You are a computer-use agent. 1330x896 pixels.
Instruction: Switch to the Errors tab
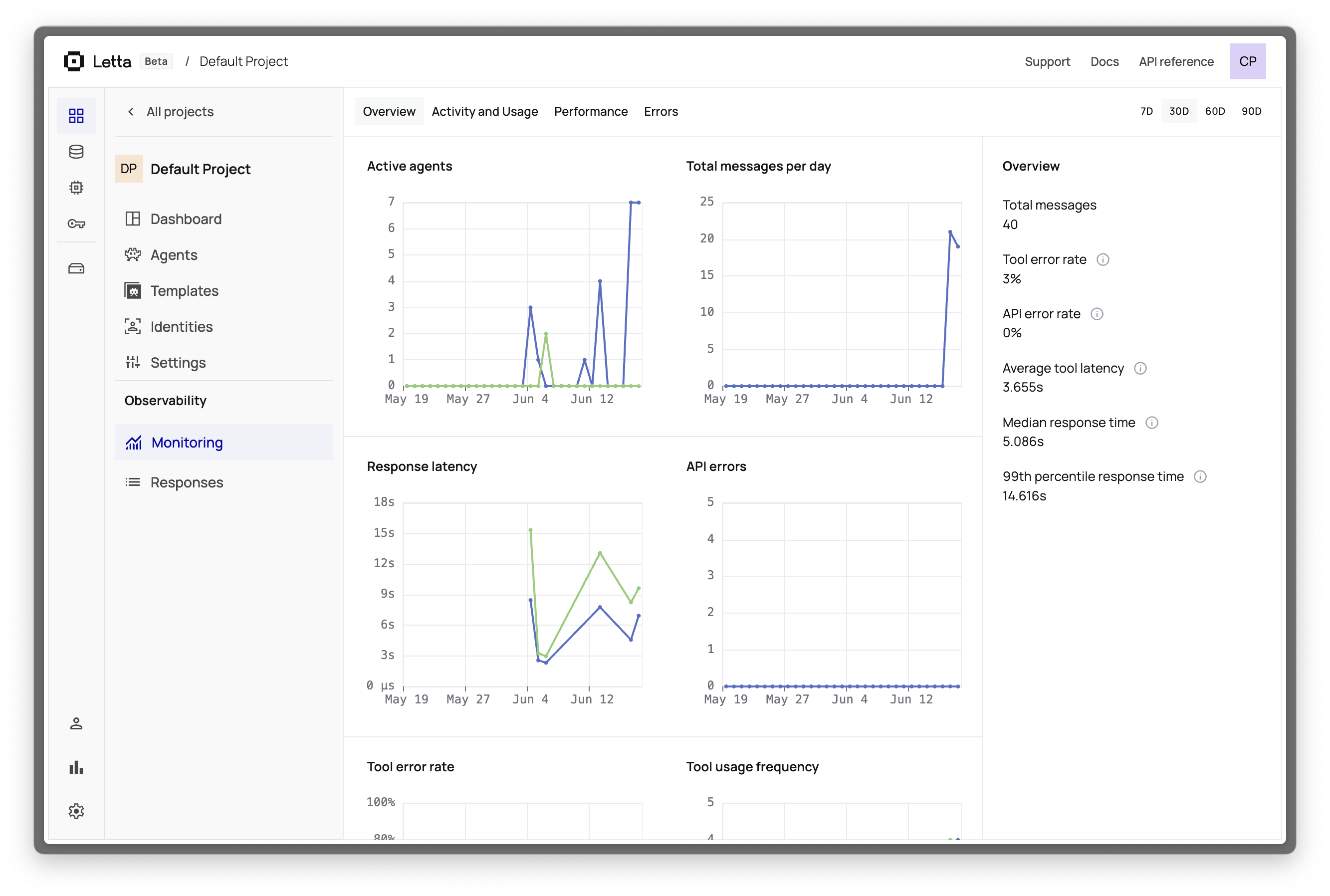661,111
